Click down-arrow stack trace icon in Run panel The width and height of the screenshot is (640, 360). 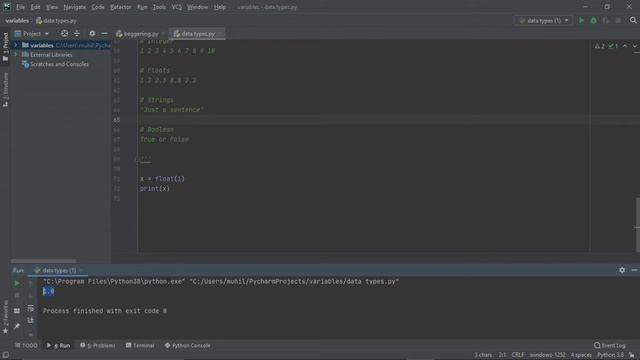click(31, 295)
